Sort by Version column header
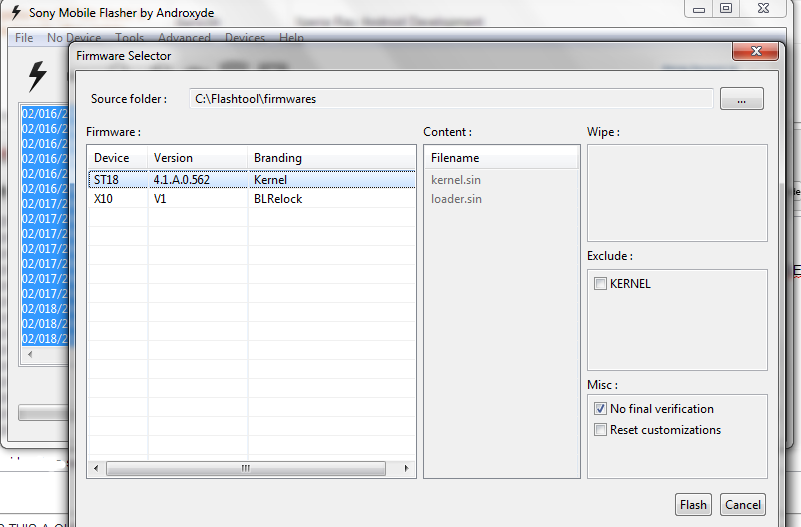This screenshot has height=527, width=801. [198, 158]
